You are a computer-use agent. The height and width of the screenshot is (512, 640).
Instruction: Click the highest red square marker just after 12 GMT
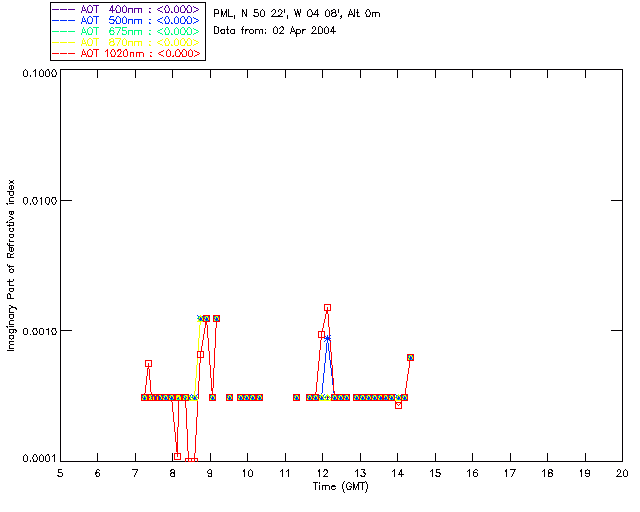point(327,308)
